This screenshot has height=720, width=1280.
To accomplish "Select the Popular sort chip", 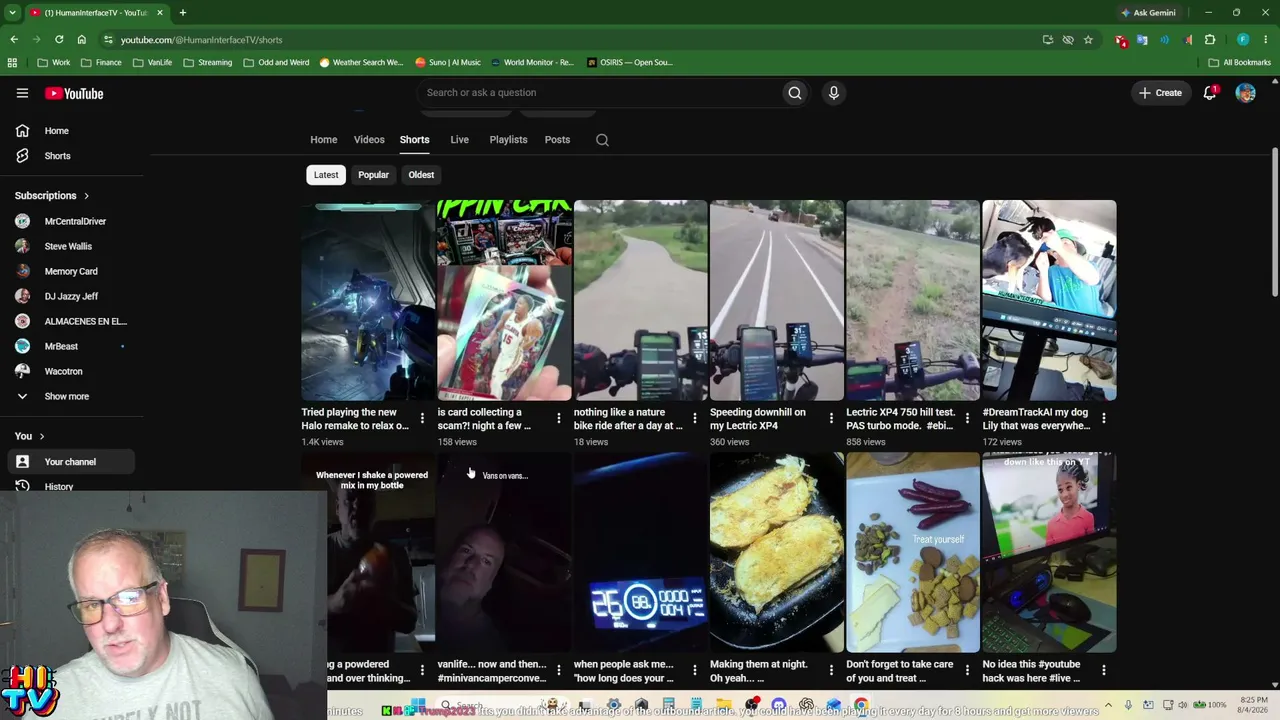I will [x=373, y=175].
